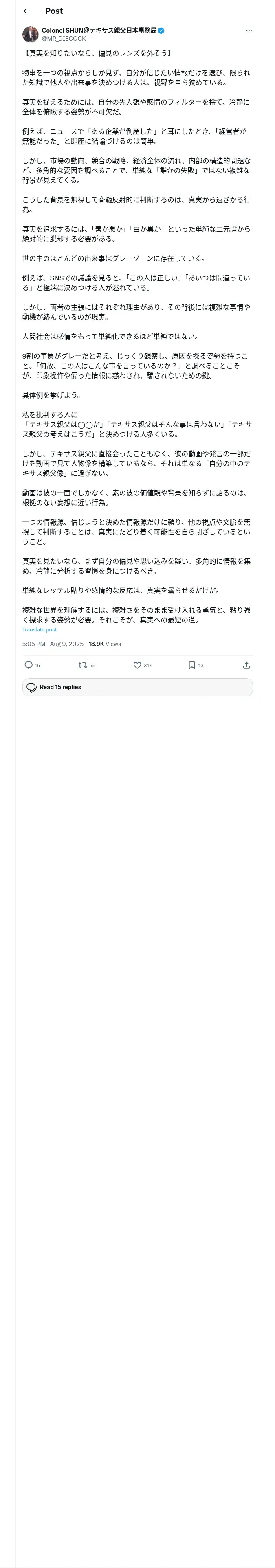275x1568 pixels.
Task: Click the 317 likes count
Action: (147, 665)
